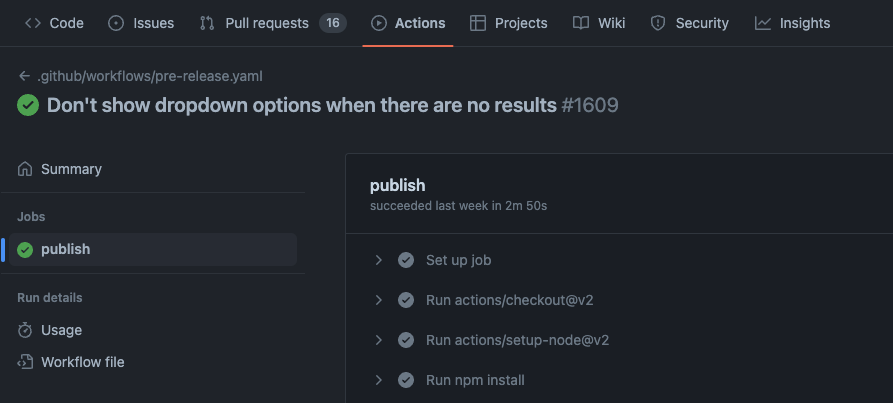Click the Projects table icon
The height and width of the screenshot is (403, 893).
click(478, 23)
